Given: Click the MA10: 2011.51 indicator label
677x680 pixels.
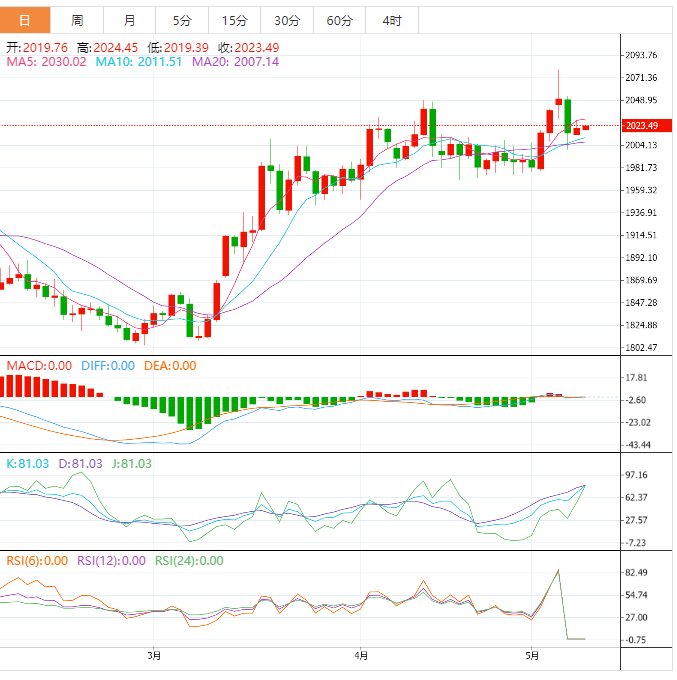Looking at the screenshot, I should coord(139,62).
